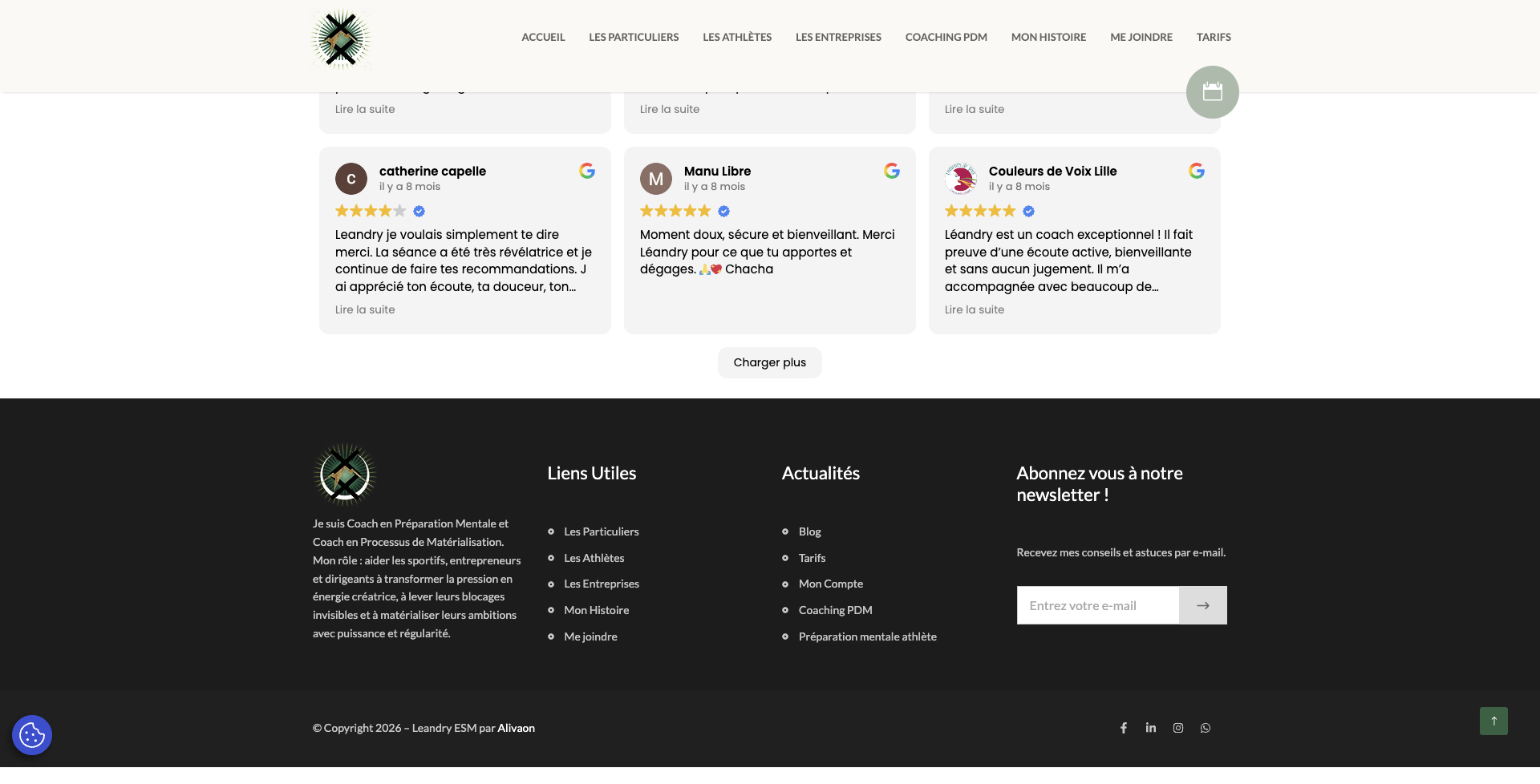Expand Couleurs de Voix Lille review Lire la suite
1540x784 pixels.
(975, 309)
